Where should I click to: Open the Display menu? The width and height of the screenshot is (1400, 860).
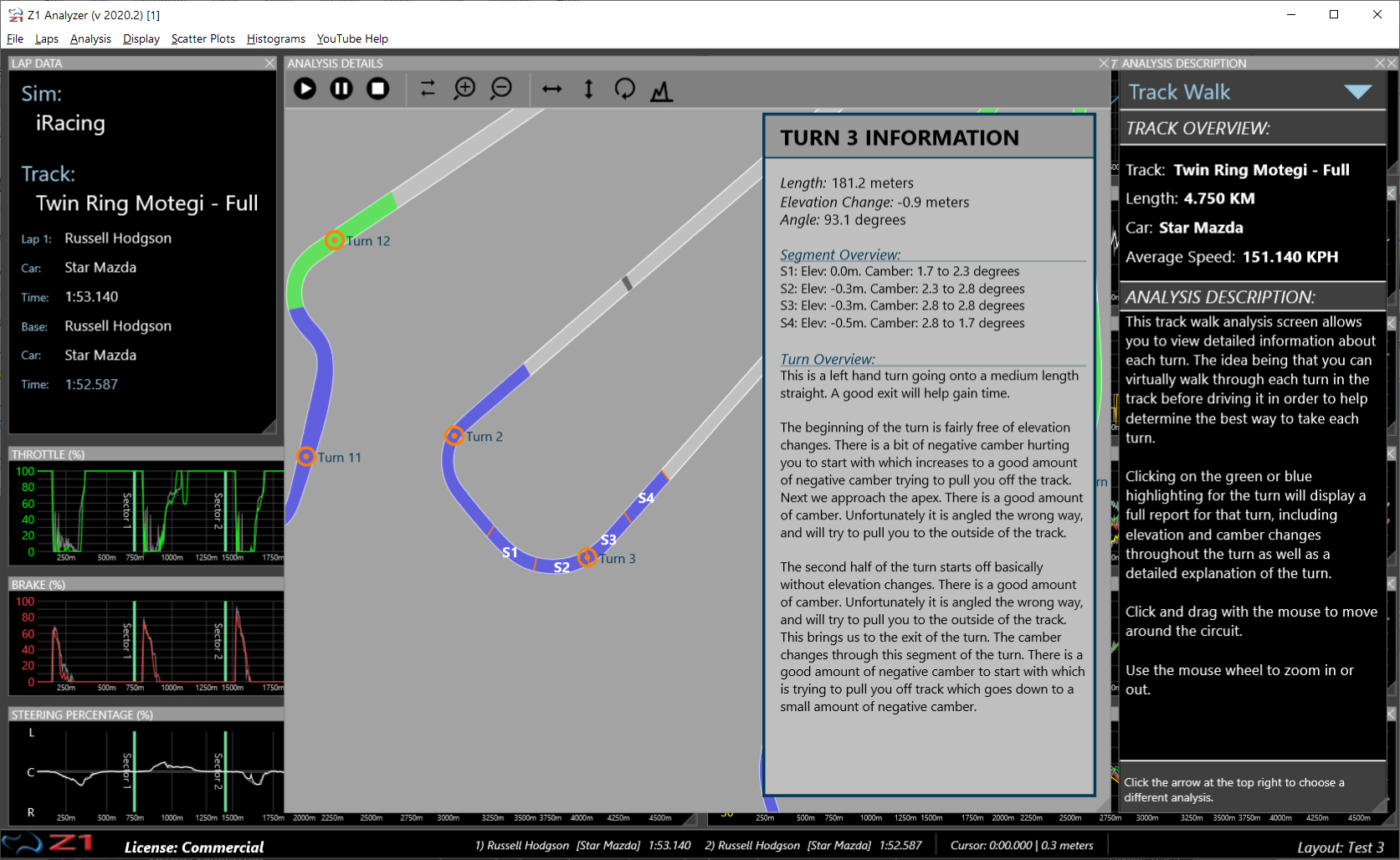pyautogui.click(x=141, y=38)
